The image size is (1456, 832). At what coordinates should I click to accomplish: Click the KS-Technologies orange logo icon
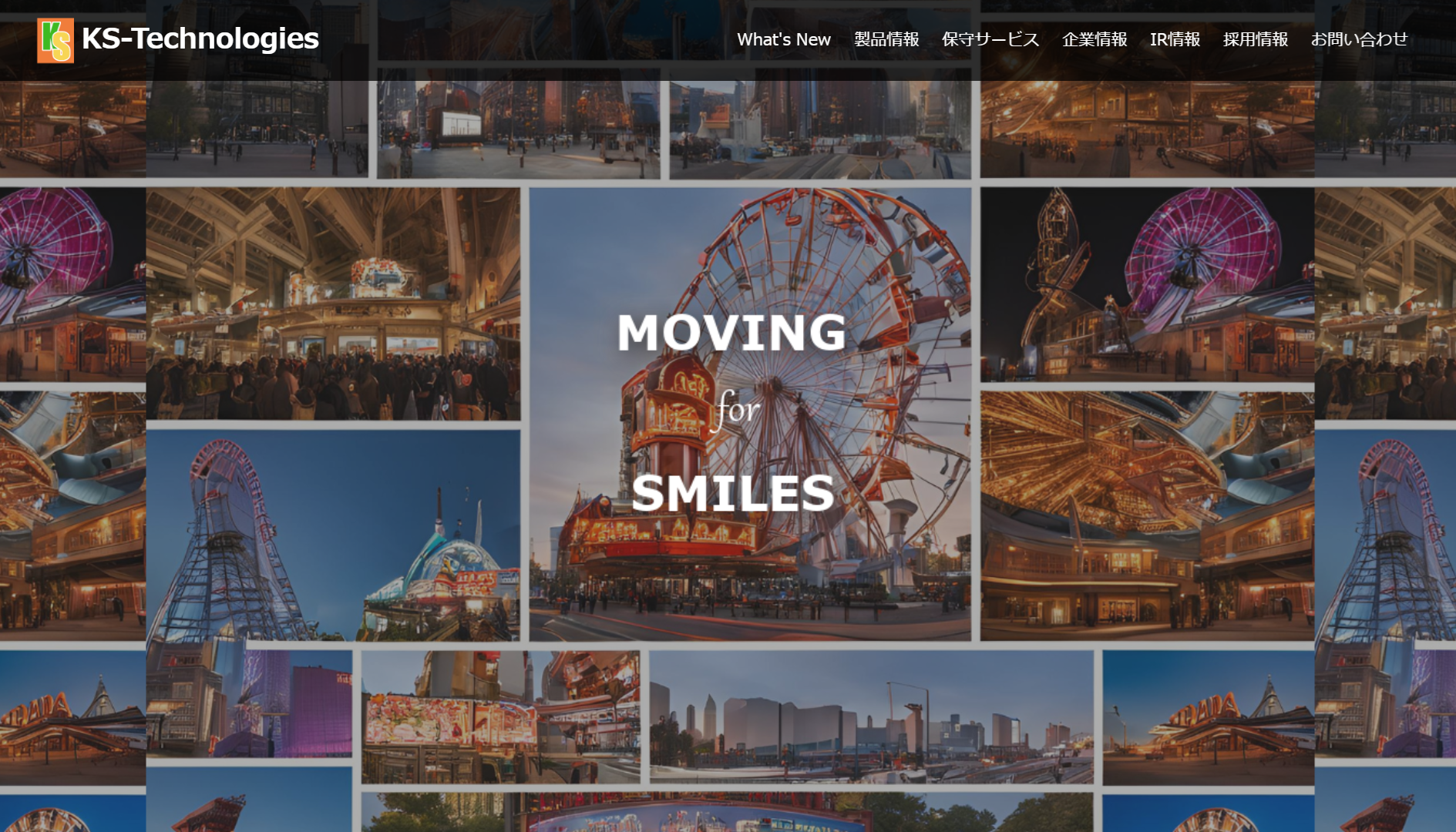(x=55, y=40)
